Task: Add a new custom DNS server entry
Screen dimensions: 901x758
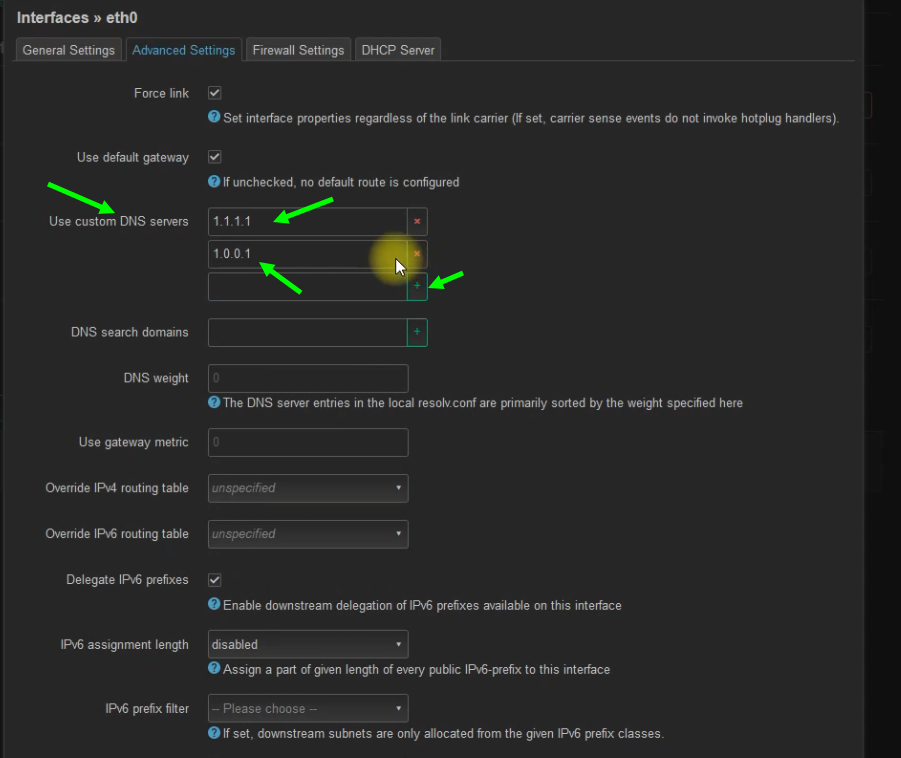Action: (417, 287)
